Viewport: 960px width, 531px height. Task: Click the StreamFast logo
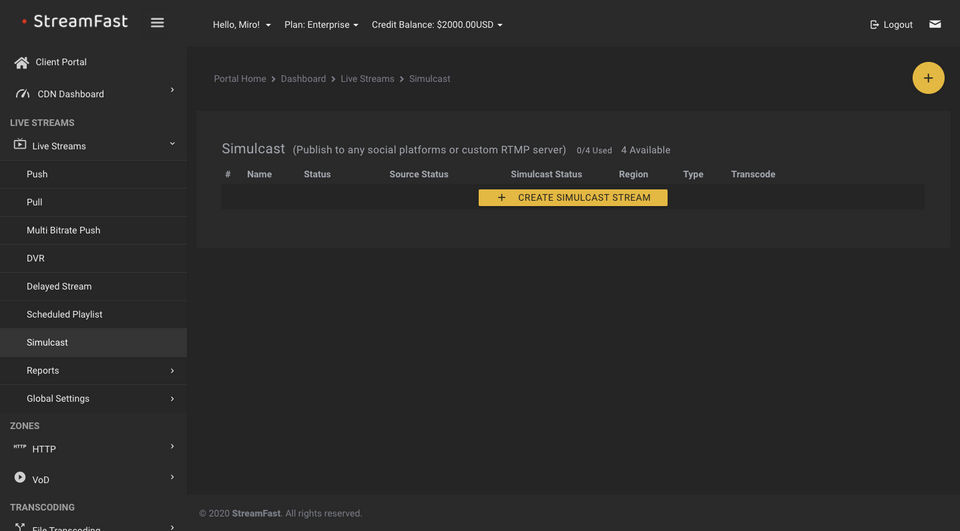(x=75, y=21)
